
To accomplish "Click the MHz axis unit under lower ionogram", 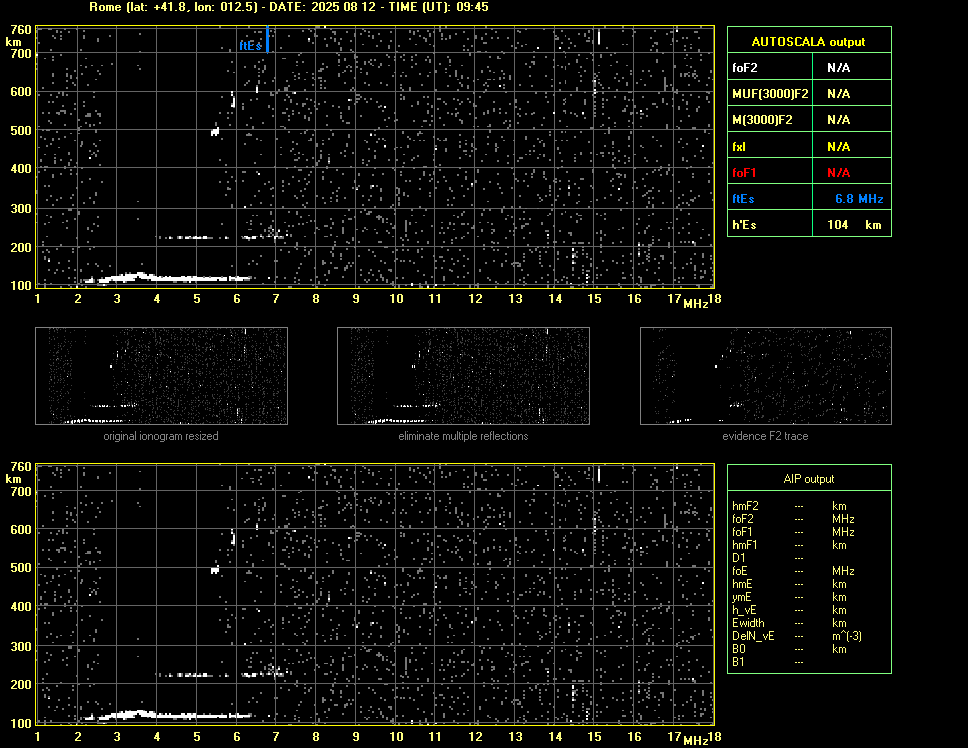I will [x=695, y=741].
